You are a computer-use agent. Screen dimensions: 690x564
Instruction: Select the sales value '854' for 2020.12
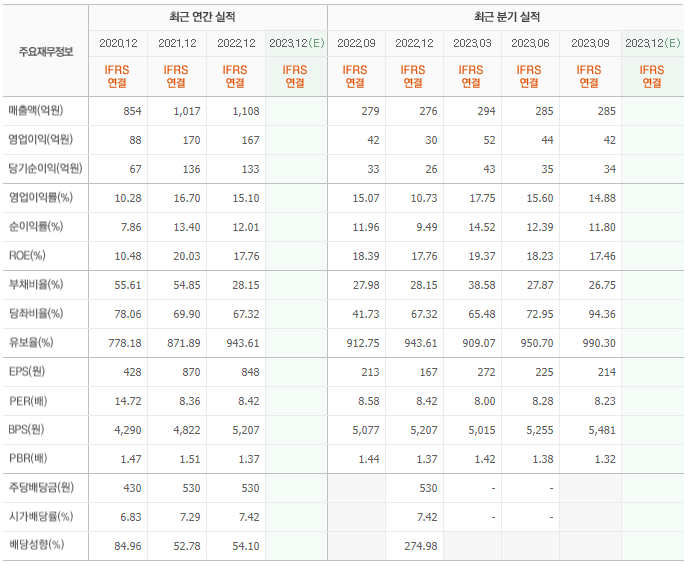coord(132,111)
